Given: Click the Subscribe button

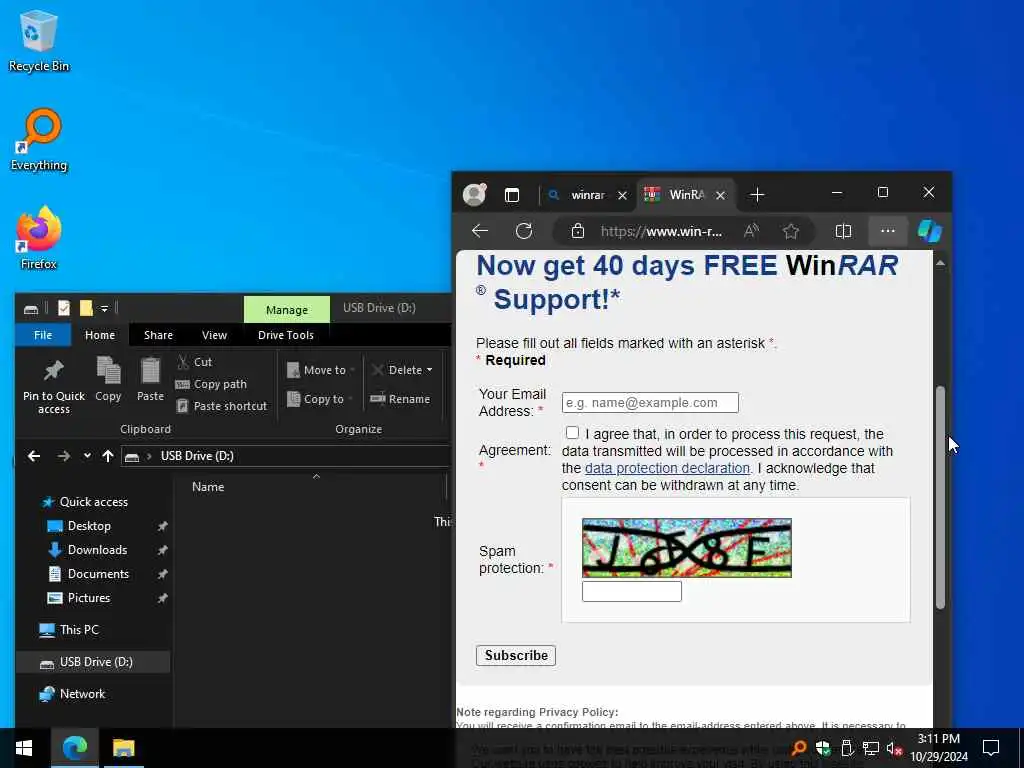Looking at the screenshot, I should click(516, 655).
